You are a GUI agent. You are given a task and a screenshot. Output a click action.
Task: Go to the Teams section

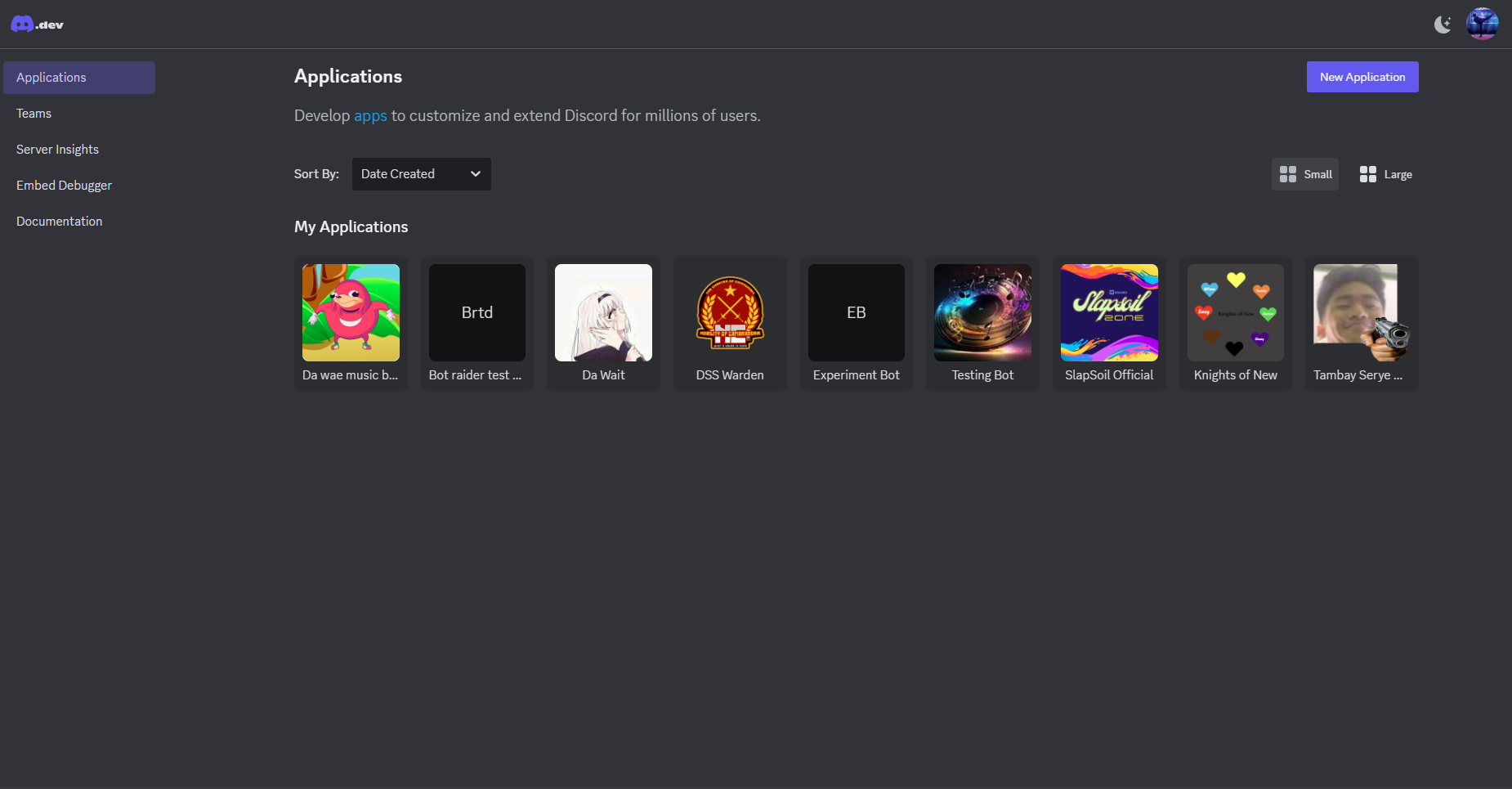click(x=34, y=113)
